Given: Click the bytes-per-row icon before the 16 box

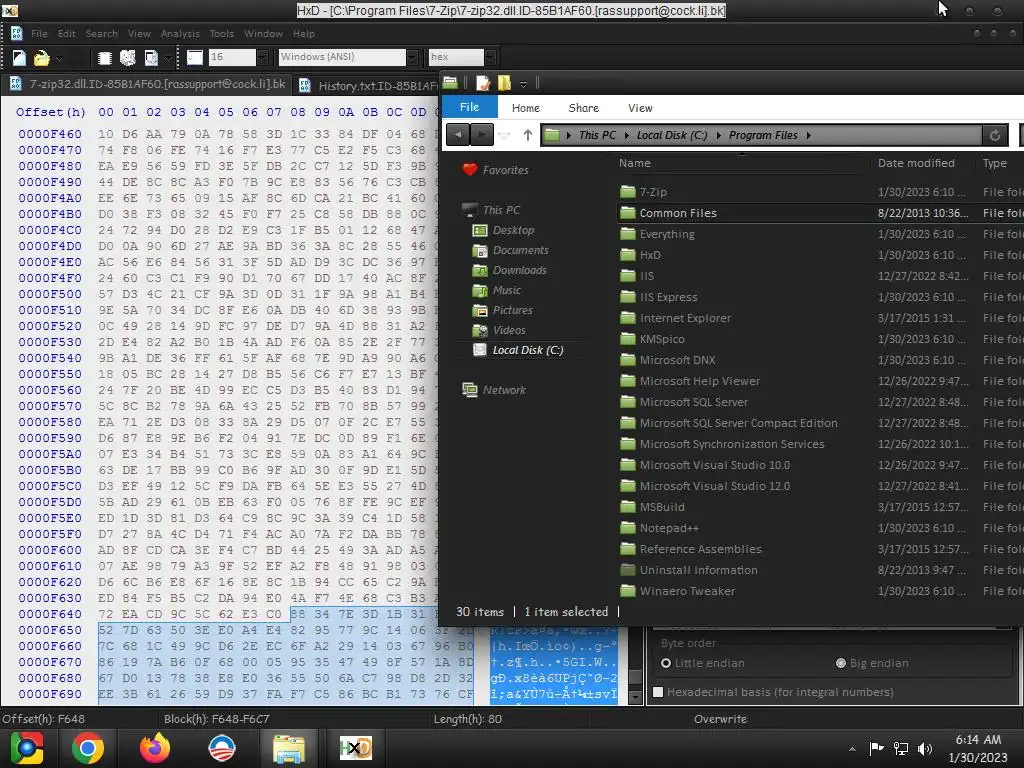Looking at the screenshot, I should click(x=195, y=57).
